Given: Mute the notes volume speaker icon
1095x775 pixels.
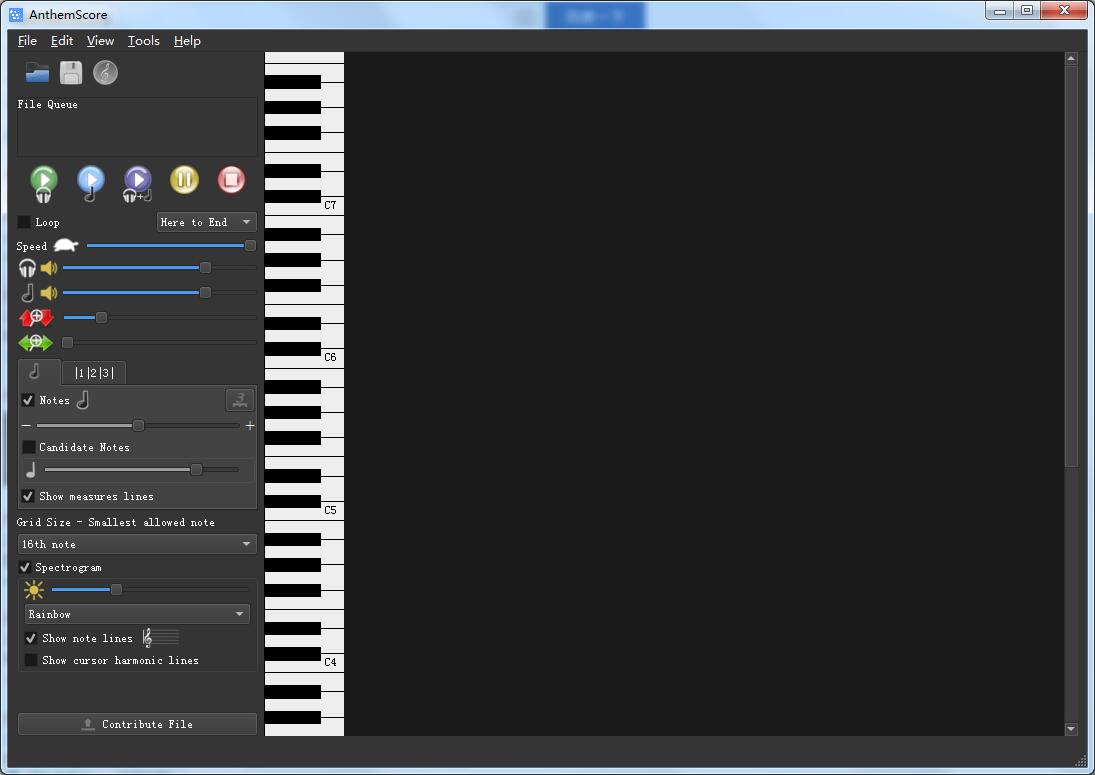Looking at the screenshot, I should click(x=49, y=293).
